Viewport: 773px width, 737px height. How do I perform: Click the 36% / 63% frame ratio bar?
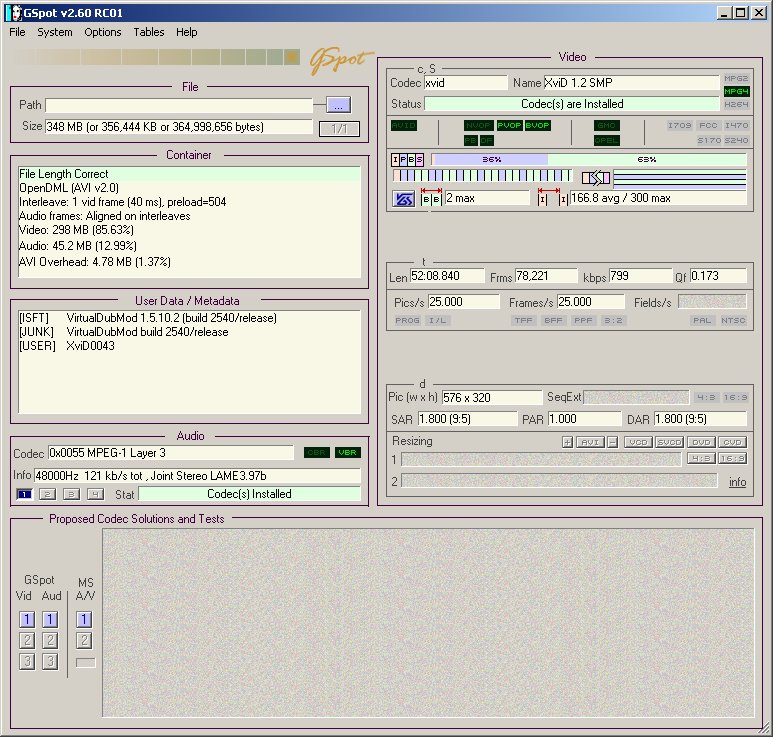pyautogui.click(x=589, y=159)
